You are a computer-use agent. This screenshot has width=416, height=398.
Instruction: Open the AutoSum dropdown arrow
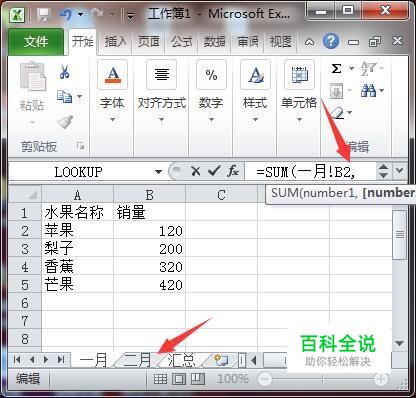(351, 69)
